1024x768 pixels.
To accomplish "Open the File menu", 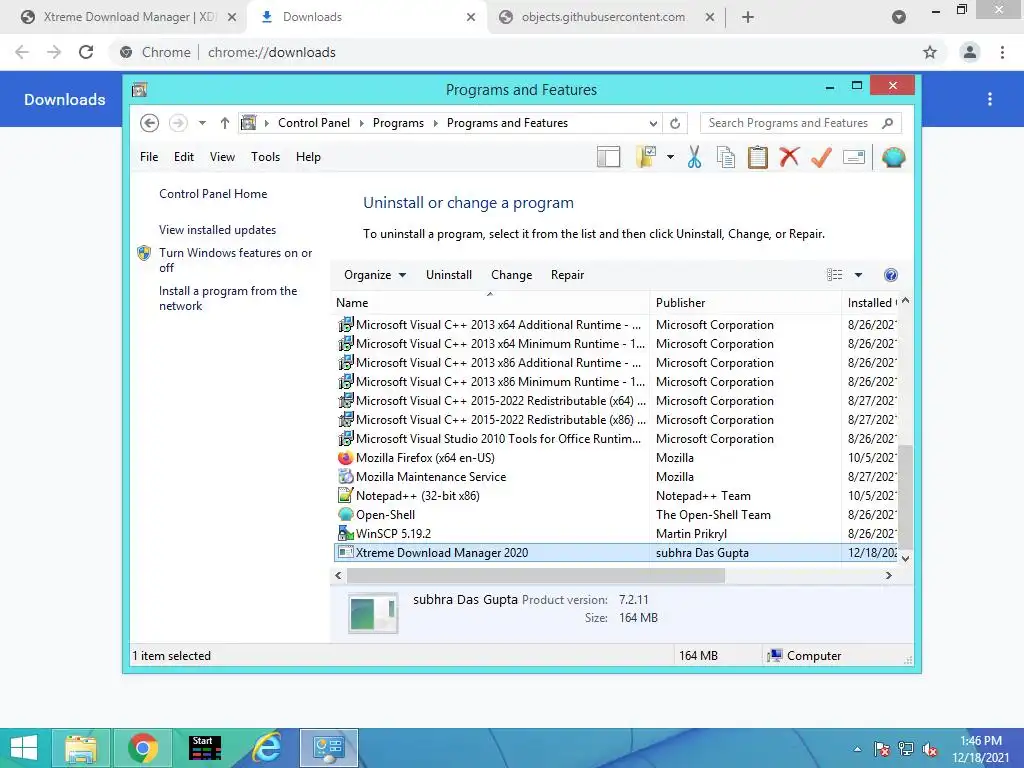I will click(149, 157).
